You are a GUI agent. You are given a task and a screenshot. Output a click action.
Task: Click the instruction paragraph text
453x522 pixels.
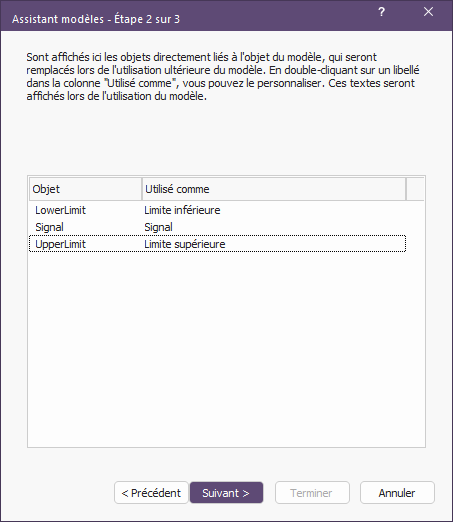tap(223, 77)
